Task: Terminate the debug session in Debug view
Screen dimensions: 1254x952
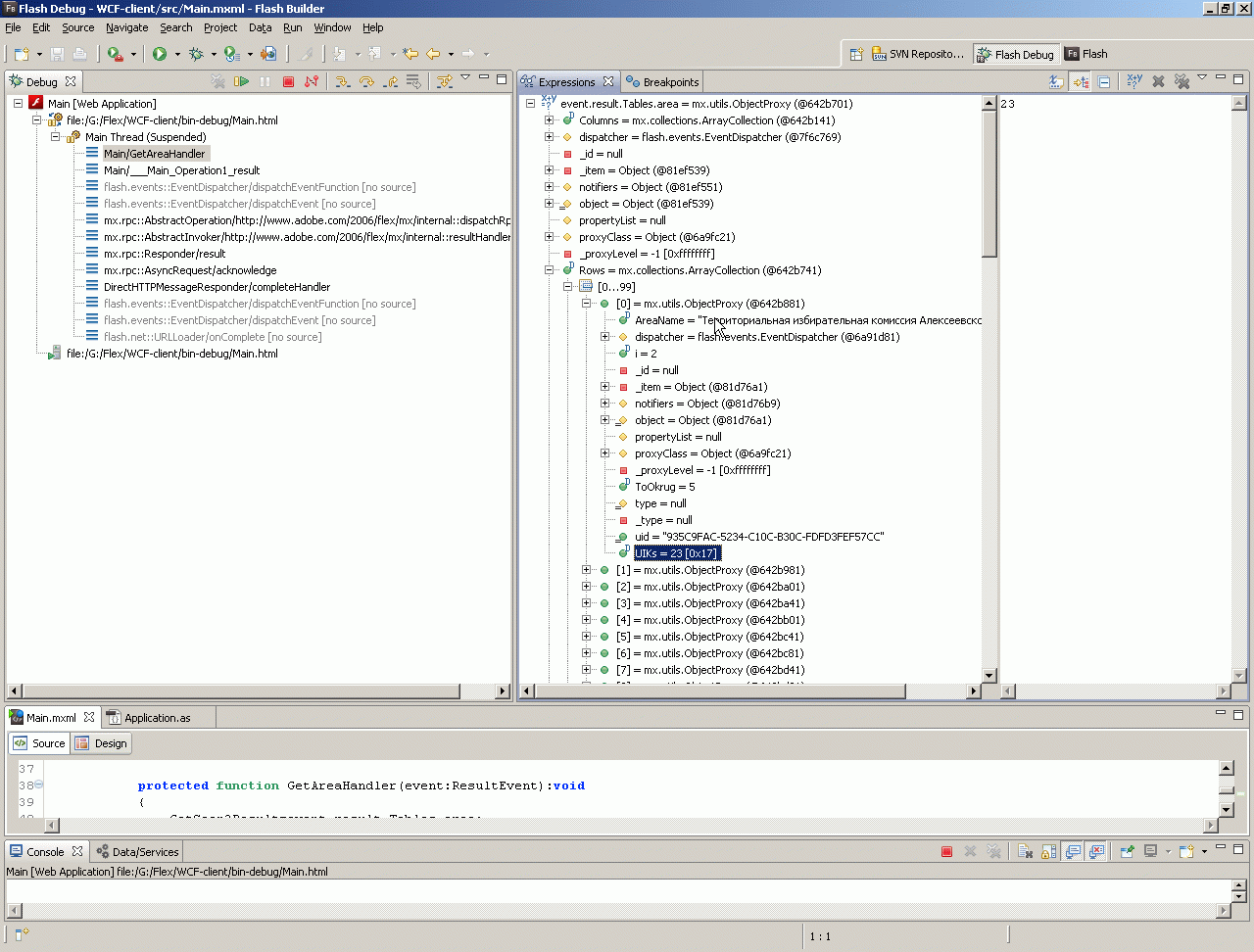Action: point(288,81)
